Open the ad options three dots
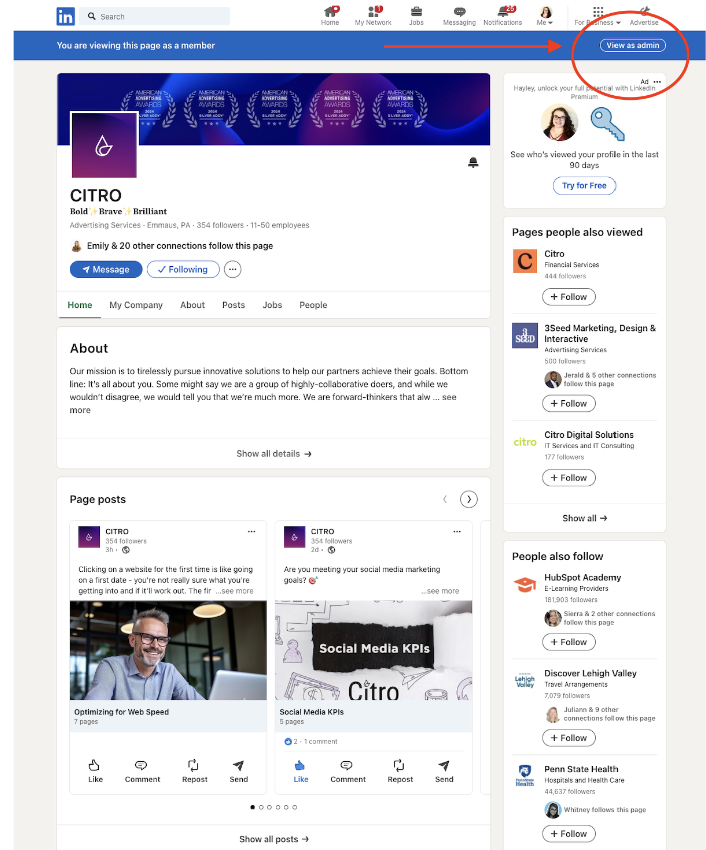Viewport: 706px width, 850px height. pyautogui.click(x=657, y=82)
